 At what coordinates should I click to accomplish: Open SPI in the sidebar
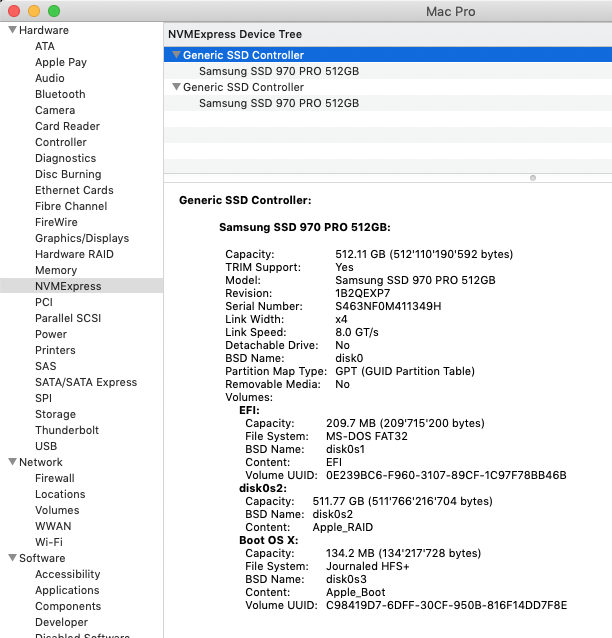tap(43, 398)
